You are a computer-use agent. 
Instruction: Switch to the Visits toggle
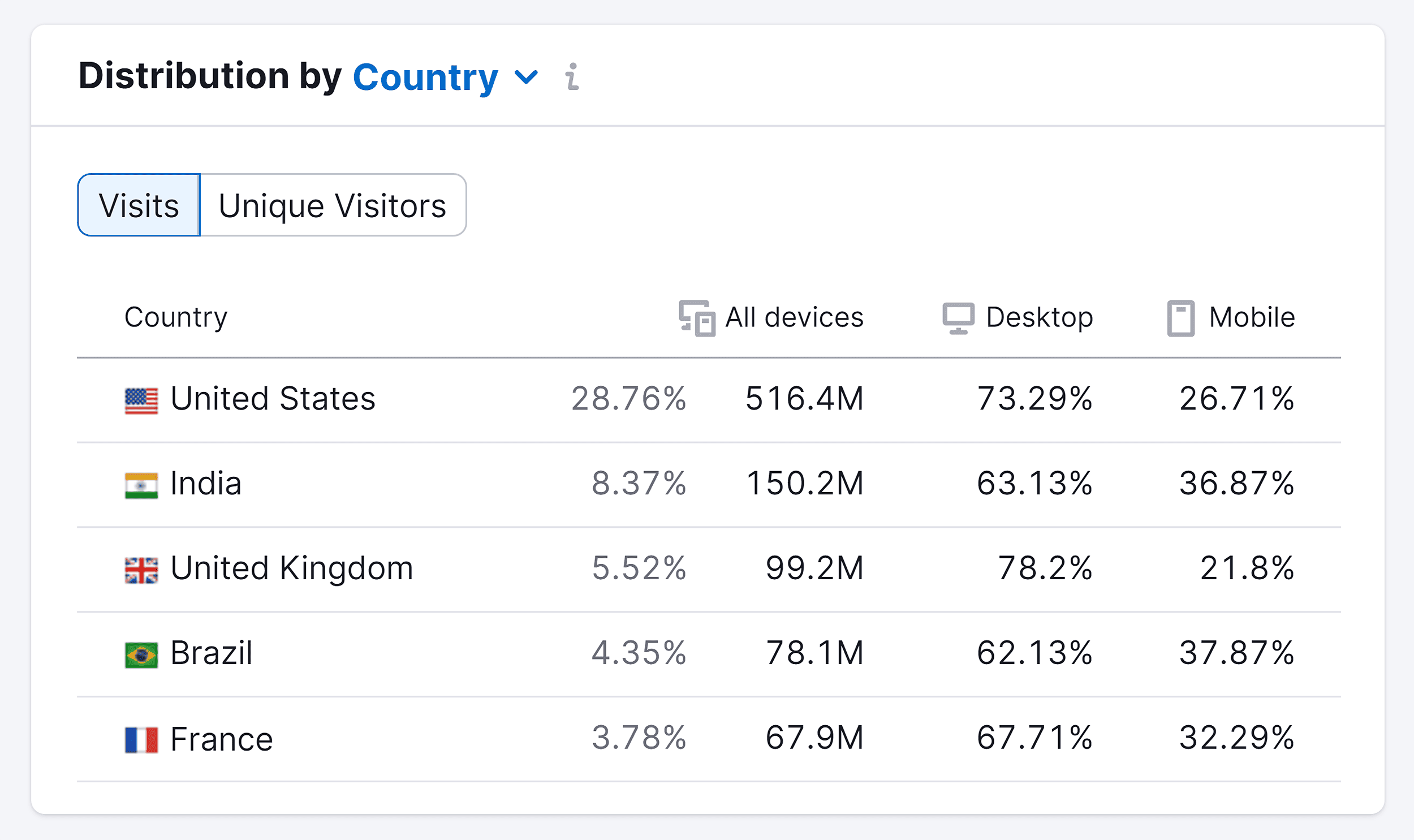point(139,205)
